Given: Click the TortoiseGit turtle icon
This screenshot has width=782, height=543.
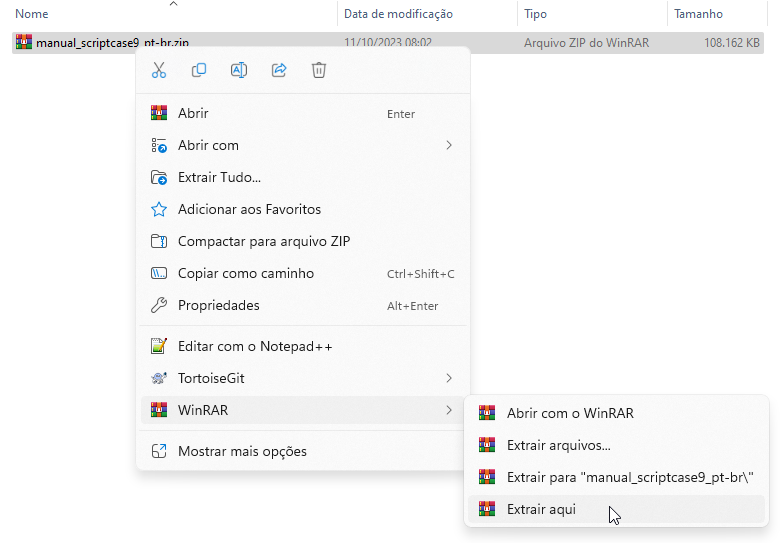Looking at the screenshot, I should (159, 378).
